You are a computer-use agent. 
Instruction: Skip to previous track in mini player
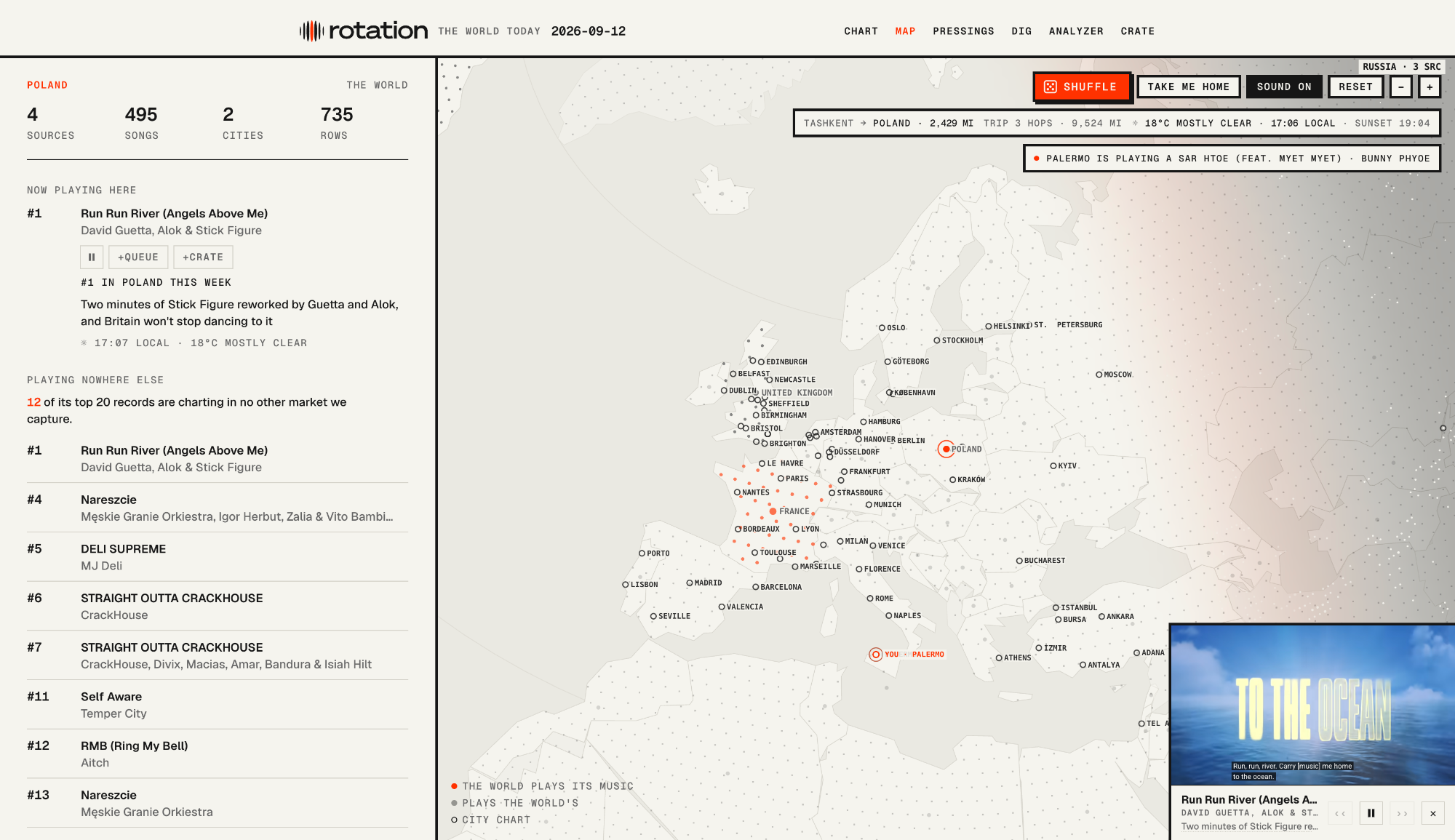[x=1340, y=813]
